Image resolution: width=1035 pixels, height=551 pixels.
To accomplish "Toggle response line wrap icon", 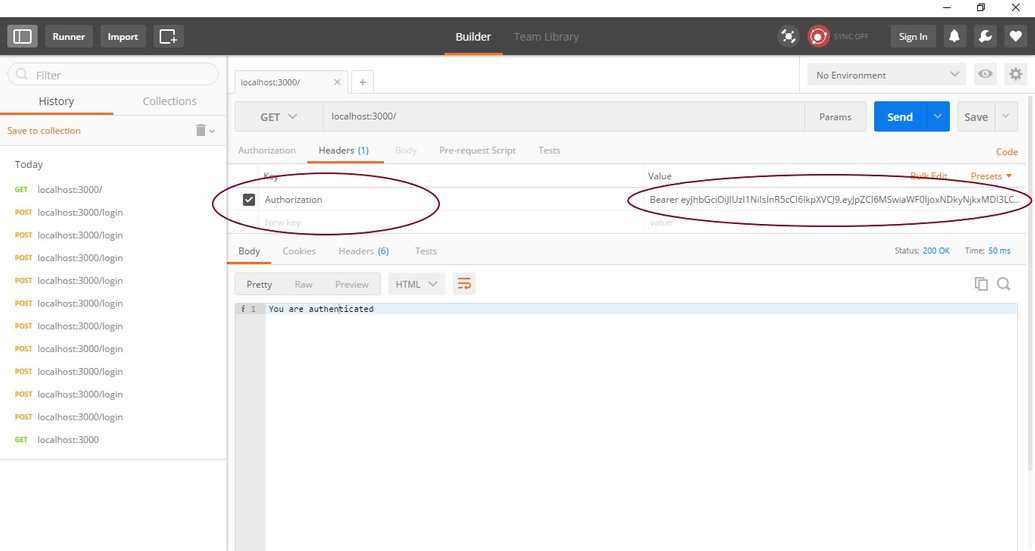I will (464, 284).
